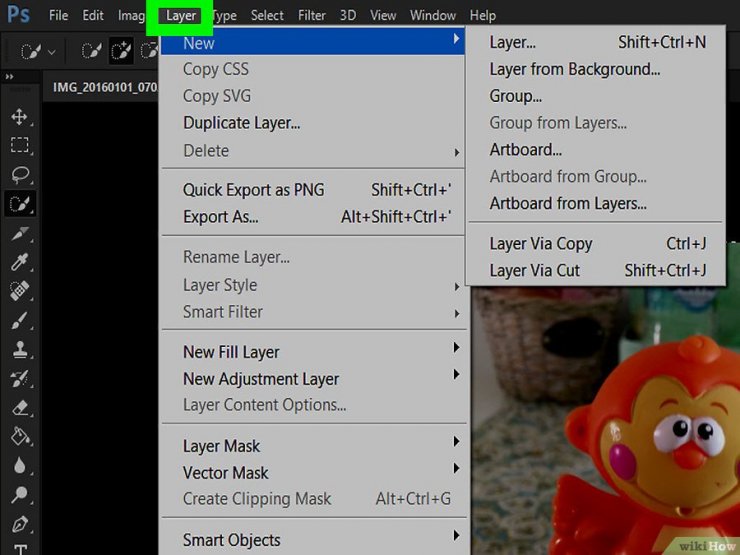Pick the Pen tool
This screenshot has width=740, height=555.
[x=20, y=523]
